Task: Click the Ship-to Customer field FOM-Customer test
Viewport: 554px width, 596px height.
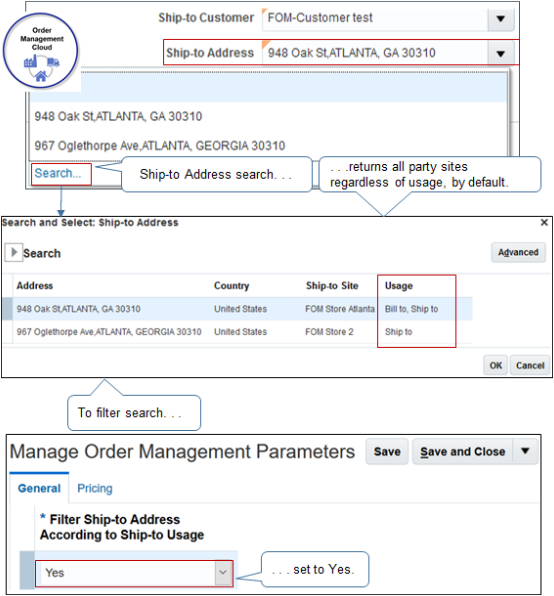Action: [x=375, y=18]
